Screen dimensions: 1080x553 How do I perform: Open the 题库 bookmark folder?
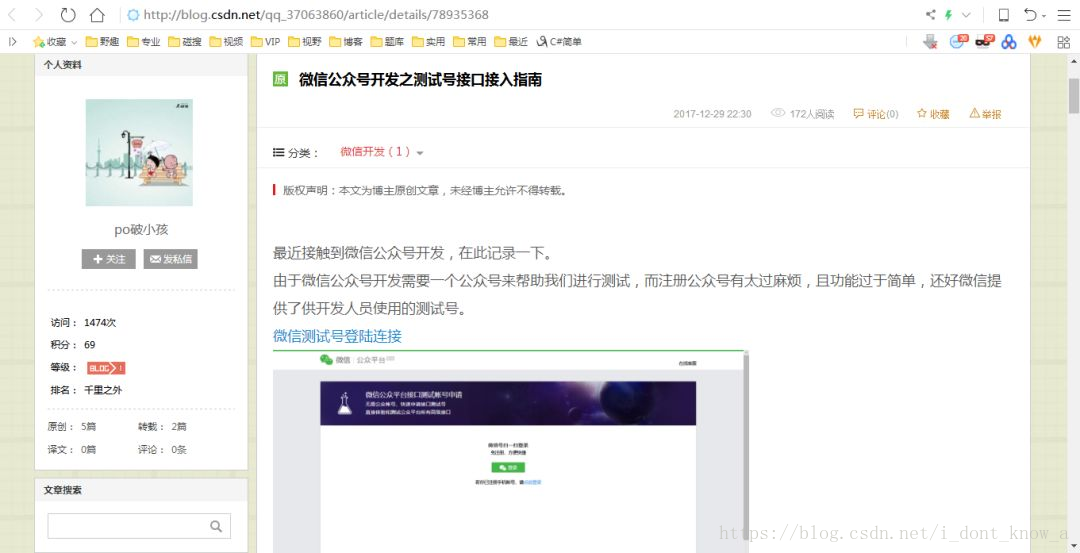pos(387,41)
